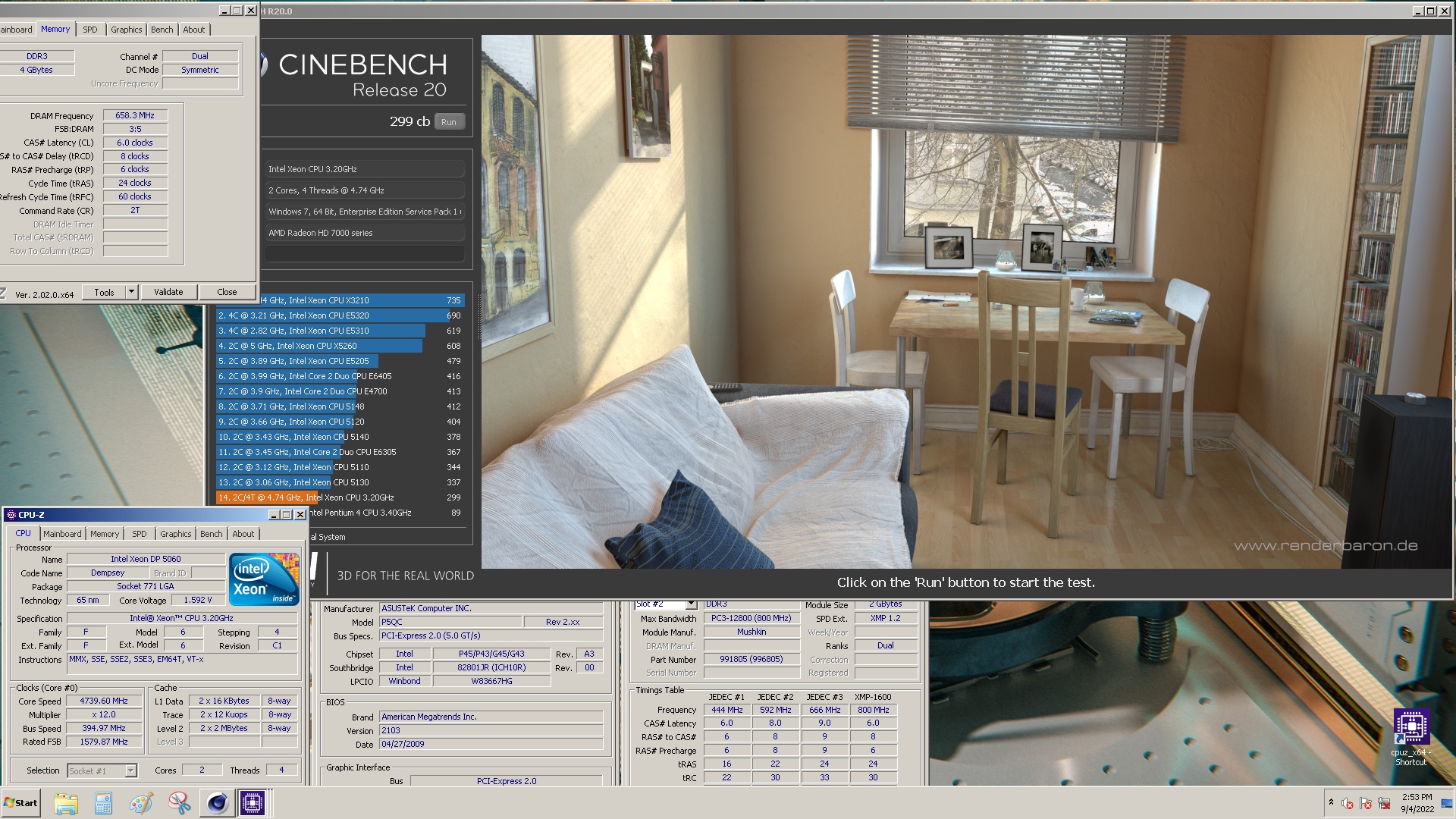The width and height of the screenshot is (1456, 819).
Task: Select ranking entry Intel Xeon CPU 5130
Action: pos(340,482)
